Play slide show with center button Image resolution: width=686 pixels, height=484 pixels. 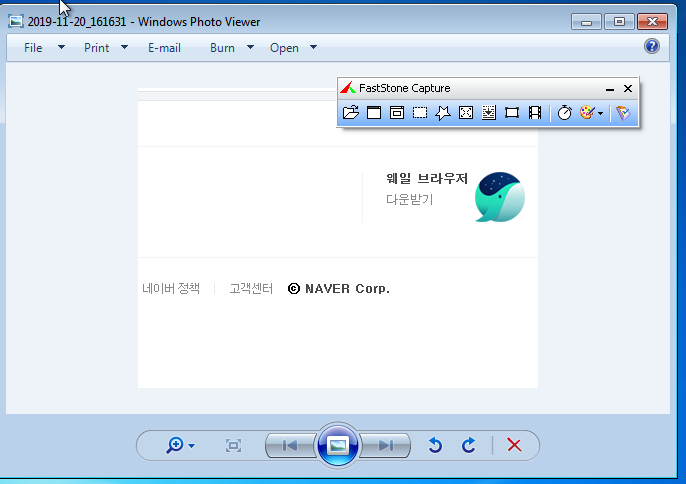coord(338,445)
